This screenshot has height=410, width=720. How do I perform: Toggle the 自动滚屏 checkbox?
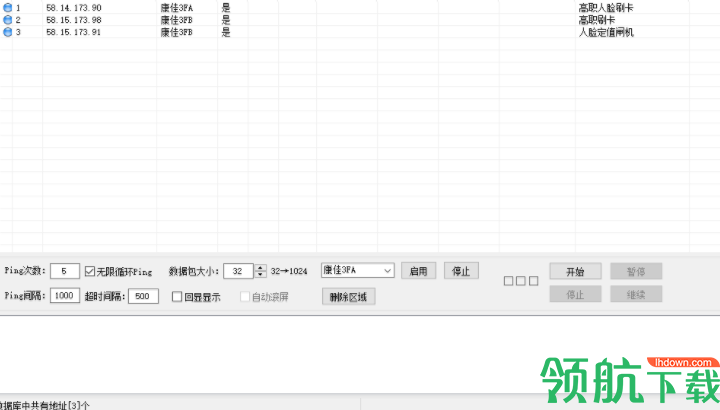click(x=245, y=297)
